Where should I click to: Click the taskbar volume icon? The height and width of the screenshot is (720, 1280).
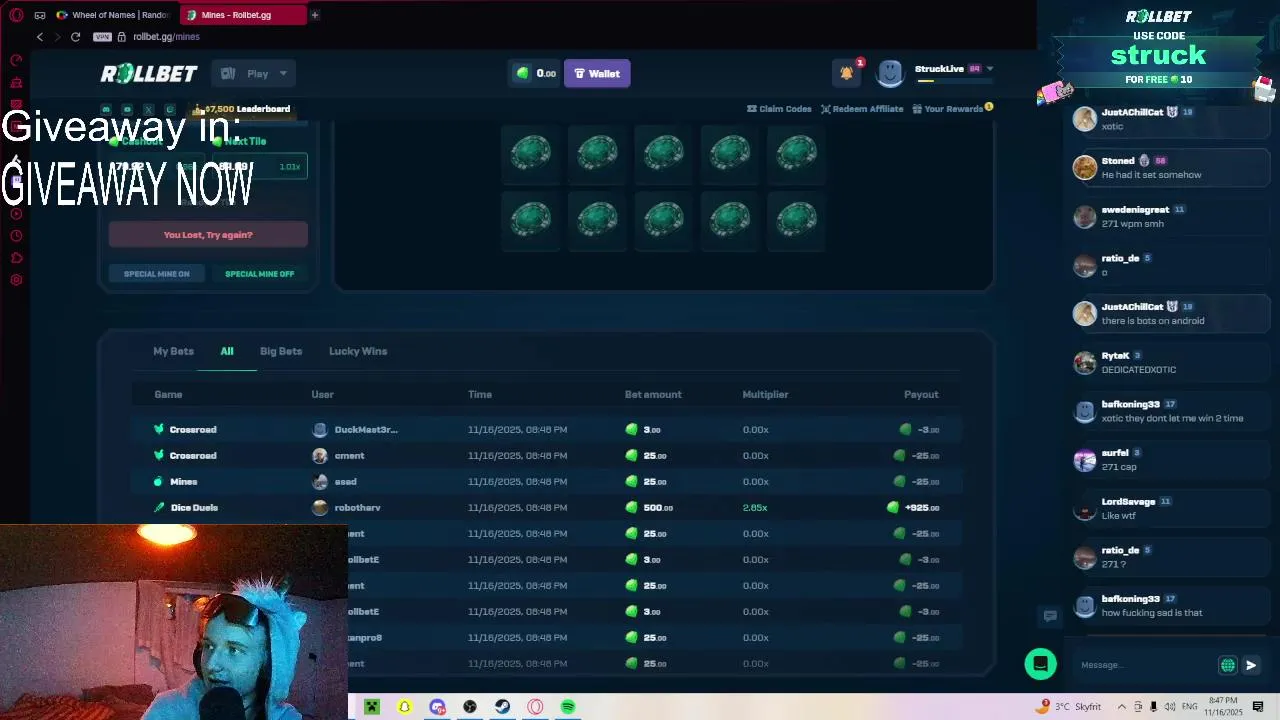(x=1169, y=707)
